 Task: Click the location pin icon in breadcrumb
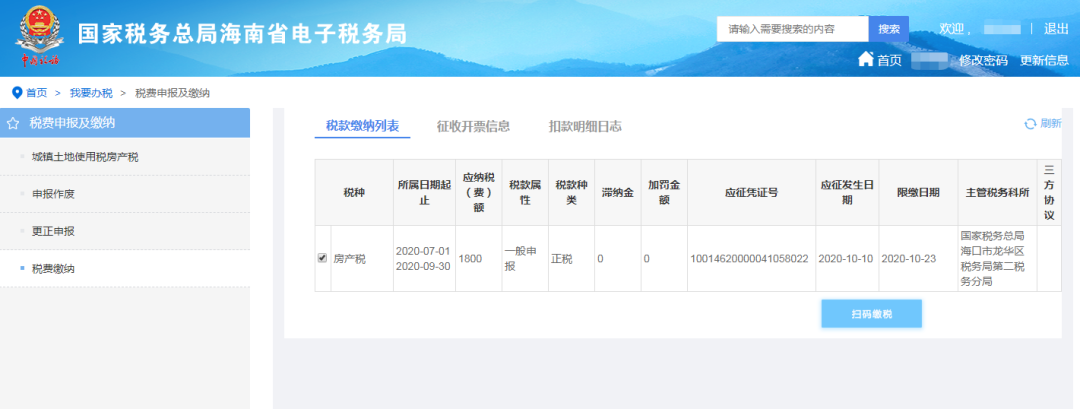[x=17, y=93]
